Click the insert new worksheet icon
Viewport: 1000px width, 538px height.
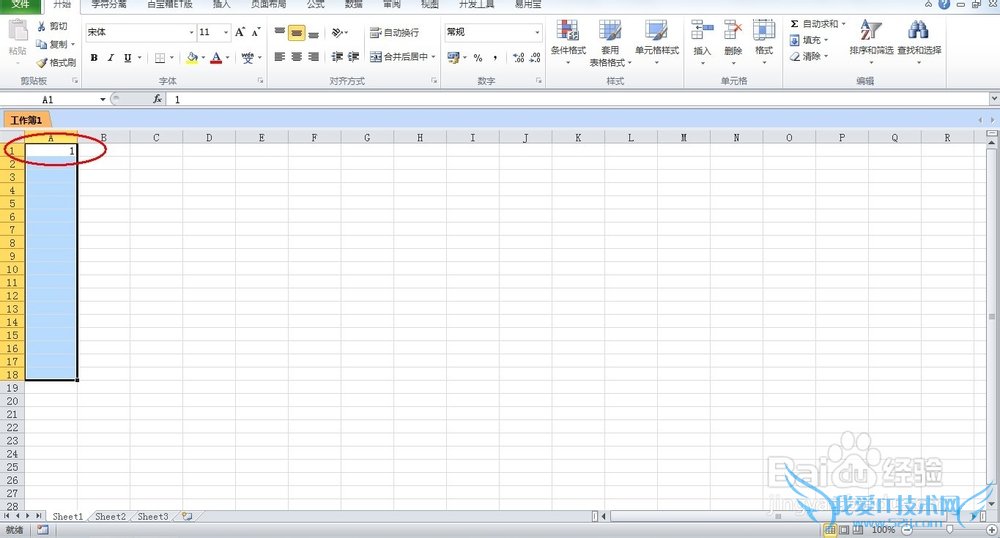point(187,516)
